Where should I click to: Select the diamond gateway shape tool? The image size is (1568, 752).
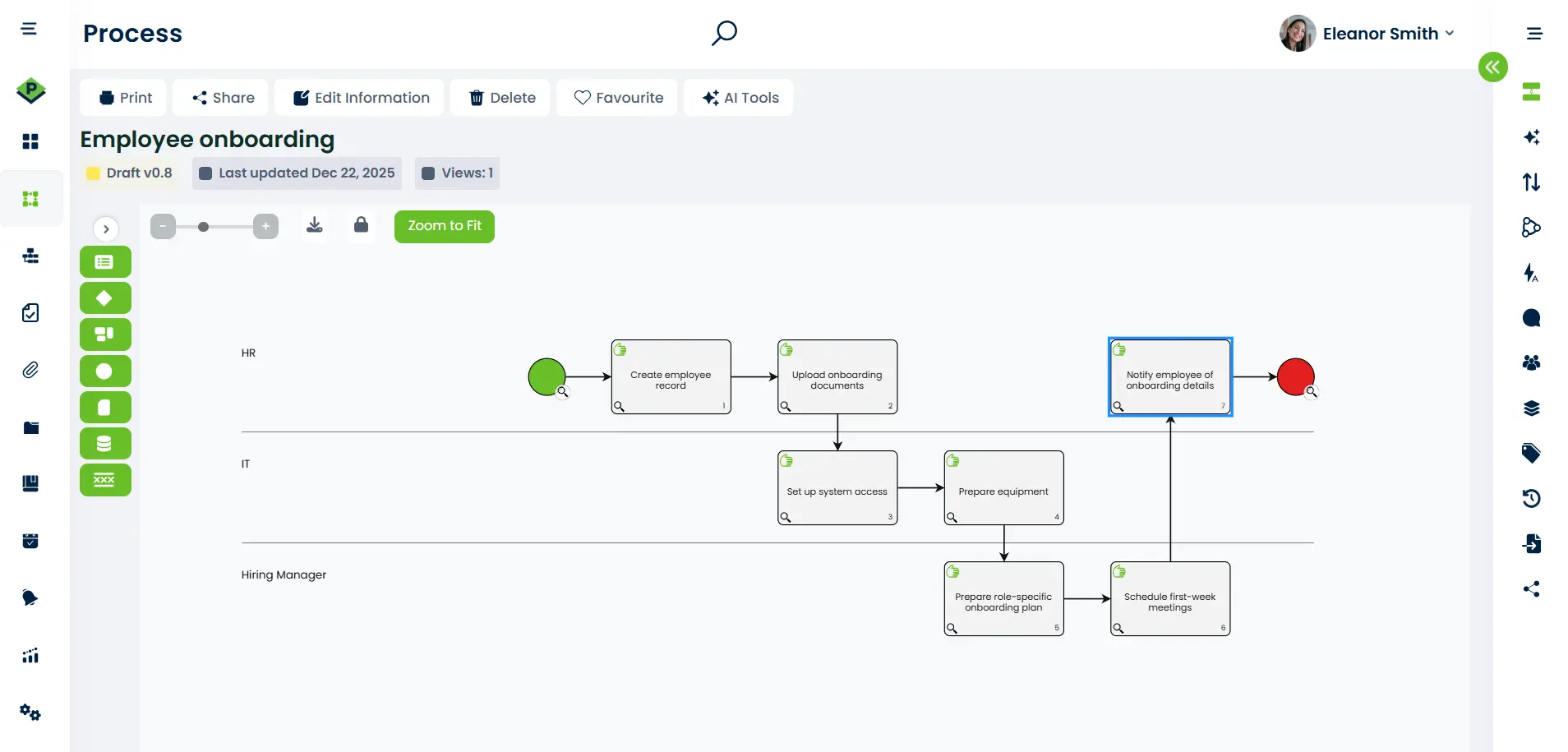(105, 298)
